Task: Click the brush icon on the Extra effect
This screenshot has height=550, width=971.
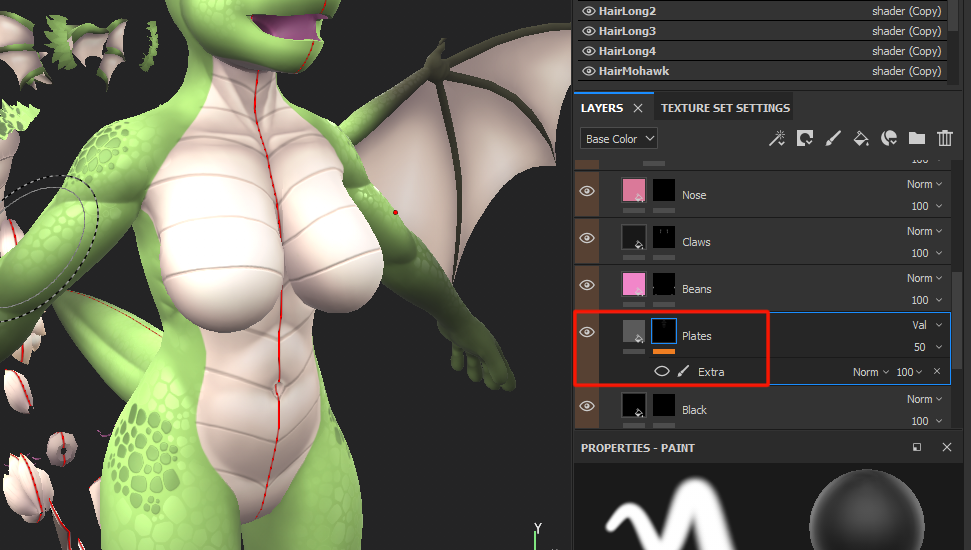Action: click(x=683, y=372)
